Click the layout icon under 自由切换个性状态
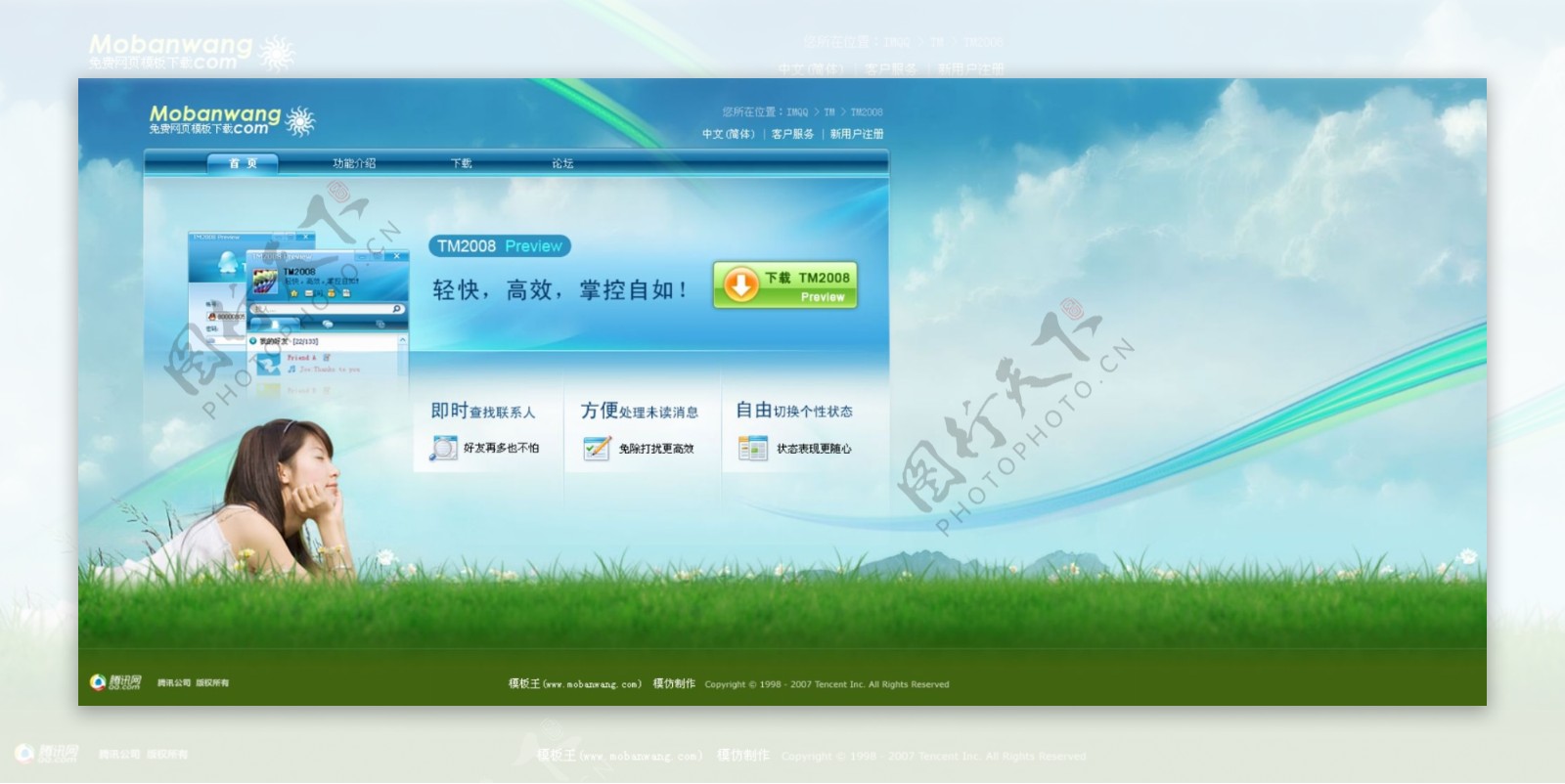The height and width of the screenshot is (784, 1565). click(x=753, y=448)
